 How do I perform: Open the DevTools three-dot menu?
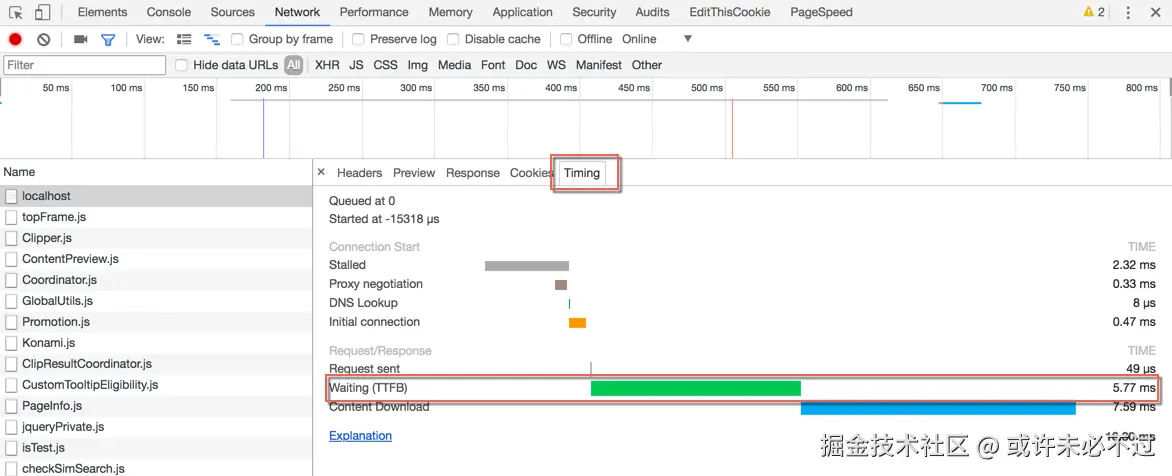coord(1128,13)
